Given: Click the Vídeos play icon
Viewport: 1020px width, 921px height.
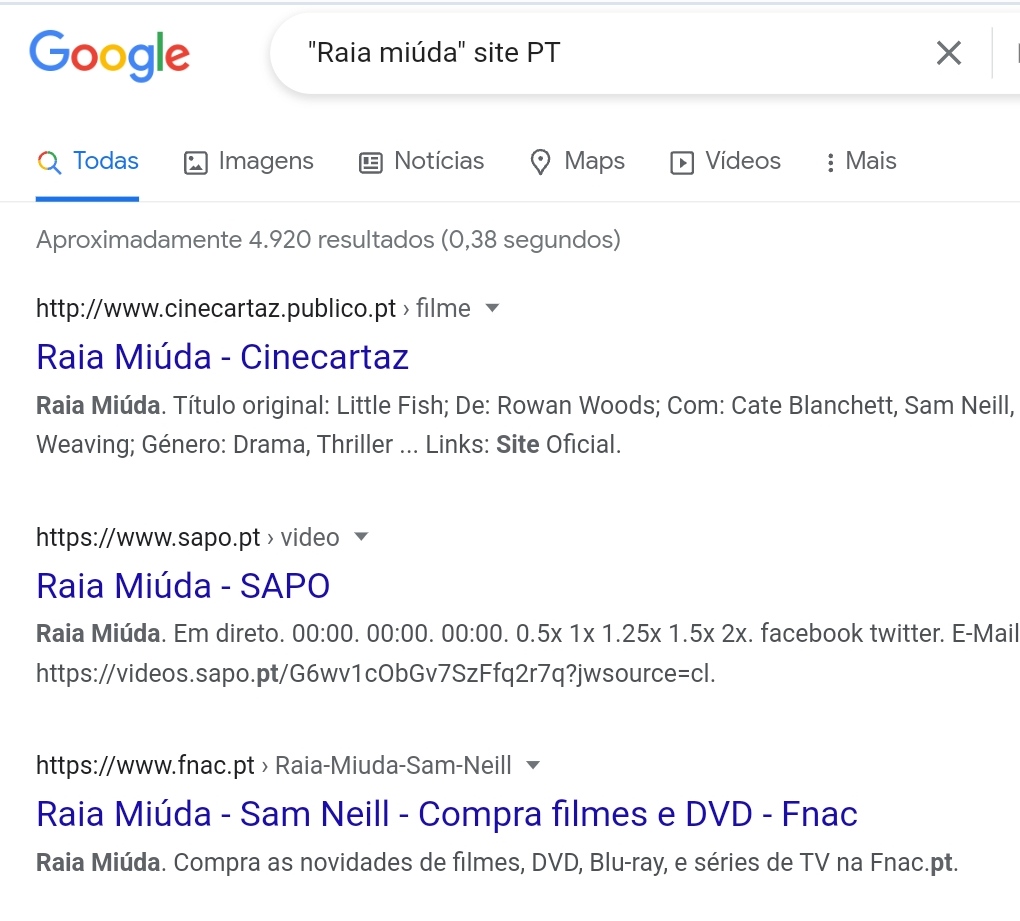Looking at the screenshot, I should click(x=682, y=163).
